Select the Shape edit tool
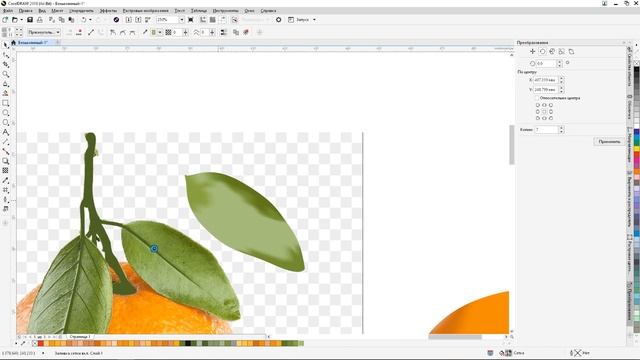 [5, 55]
